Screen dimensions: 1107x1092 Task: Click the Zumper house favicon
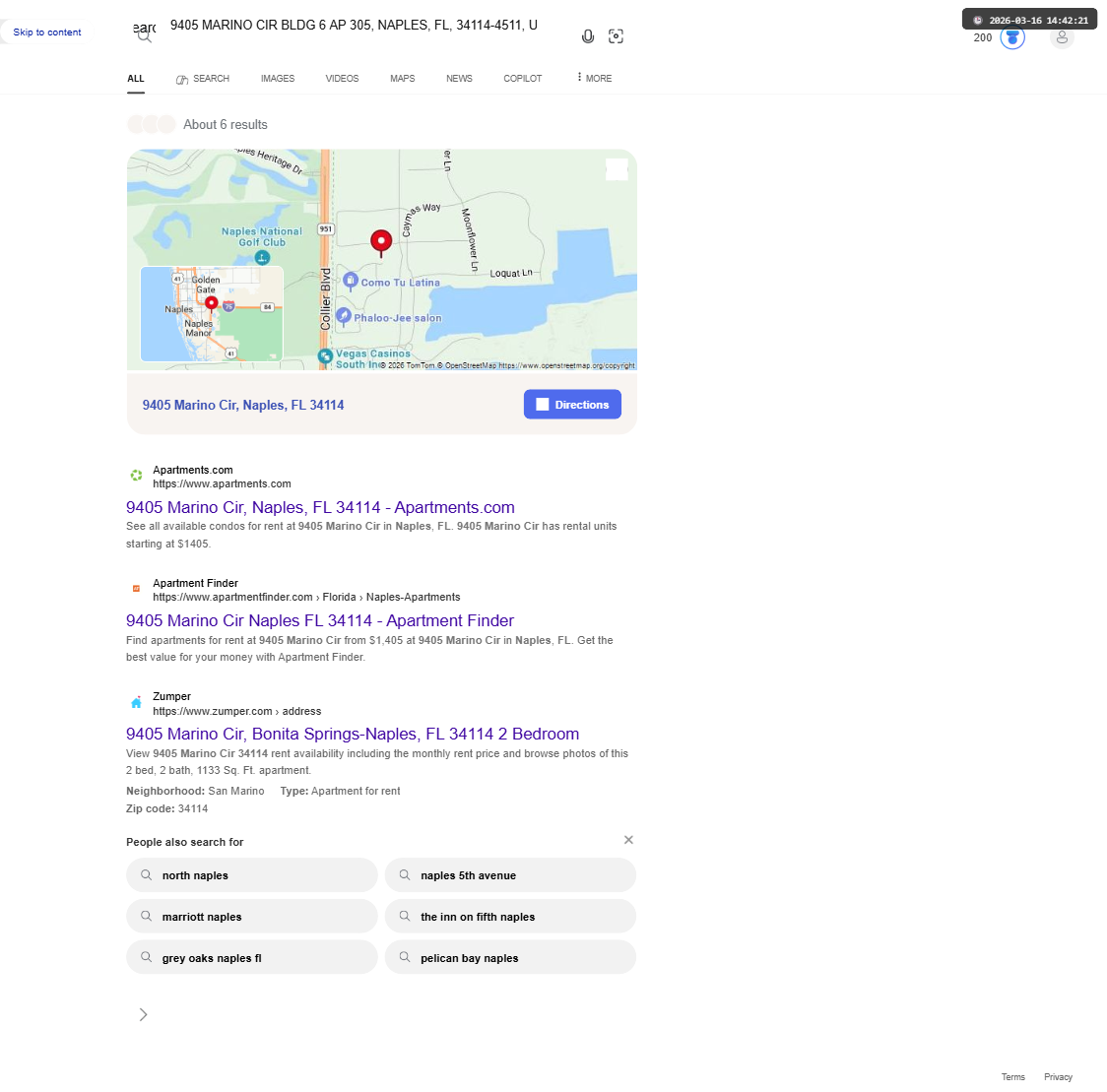click(x=136, y=702)
